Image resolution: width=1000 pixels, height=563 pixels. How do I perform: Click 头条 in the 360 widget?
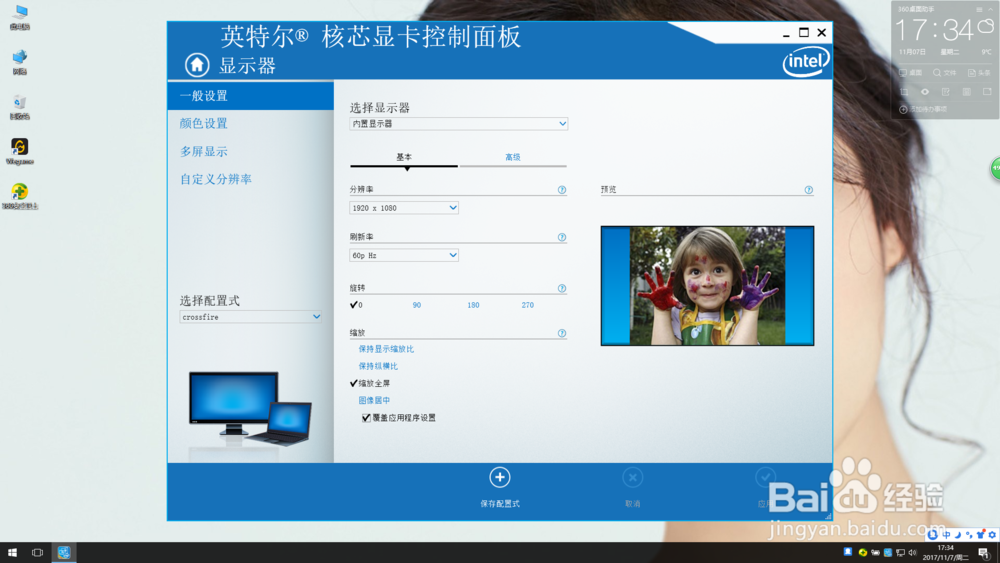[x=979, y=73]
